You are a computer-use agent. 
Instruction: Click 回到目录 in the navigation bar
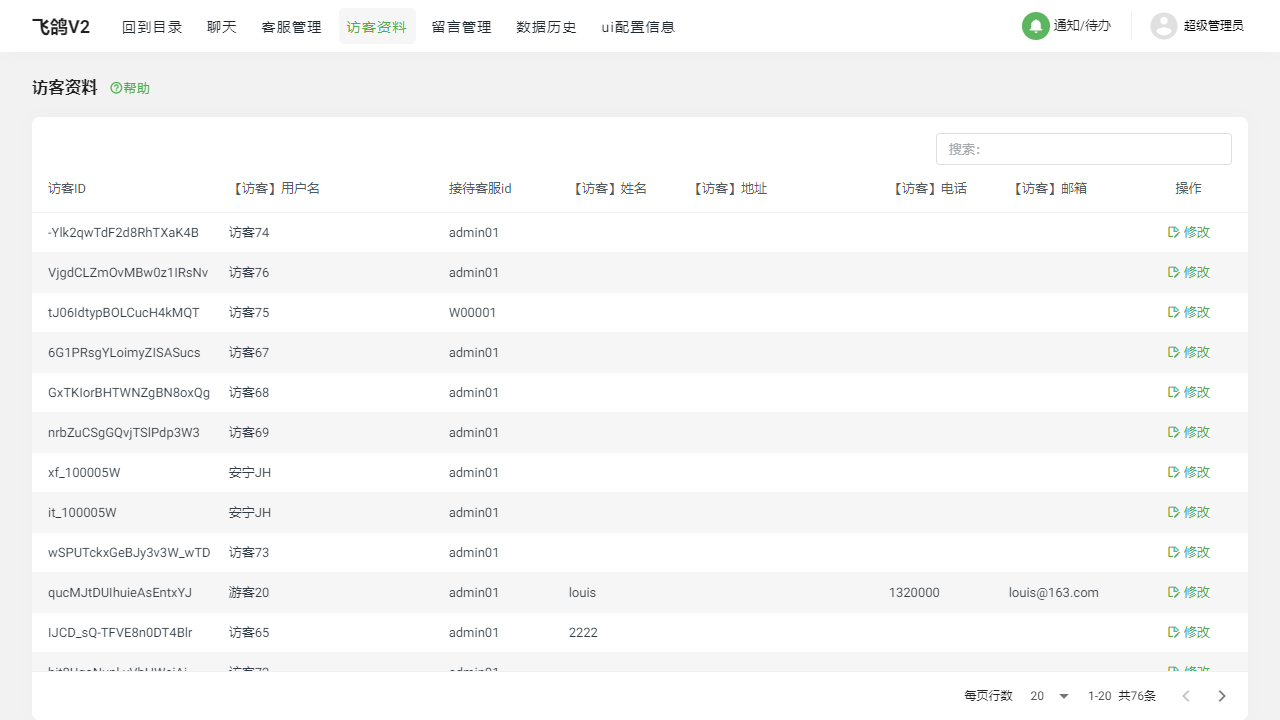152,27
